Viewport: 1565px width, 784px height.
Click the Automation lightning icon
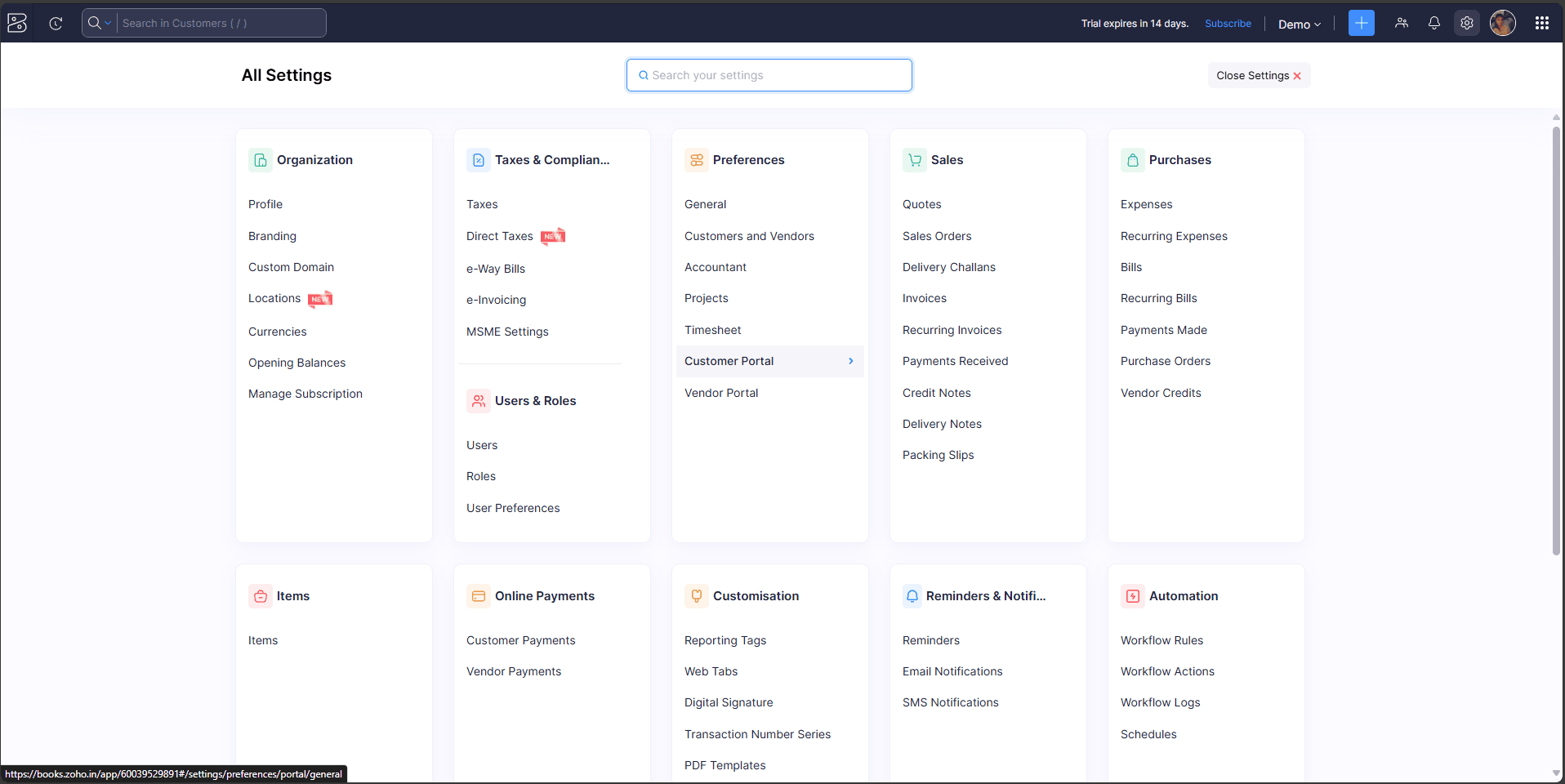coord(1133,596)
